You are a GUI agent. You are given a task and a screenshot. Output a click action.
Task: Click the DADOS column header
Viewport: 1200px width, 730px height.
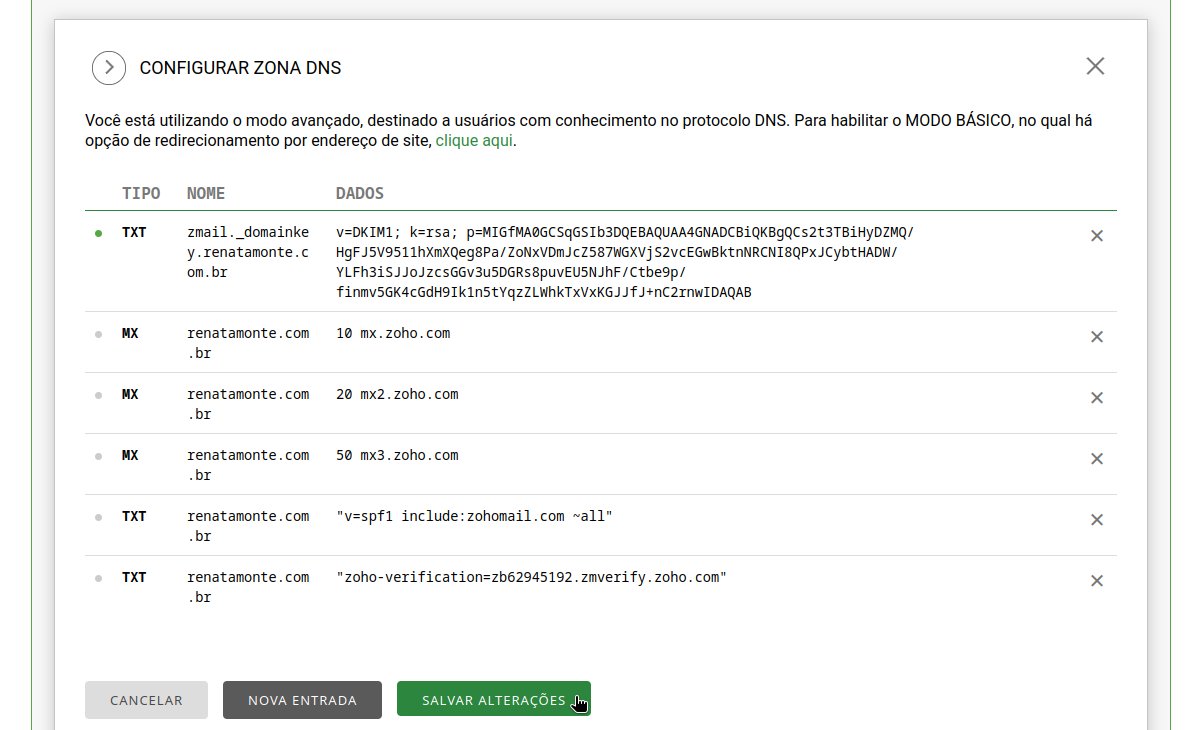pos(360,193)
